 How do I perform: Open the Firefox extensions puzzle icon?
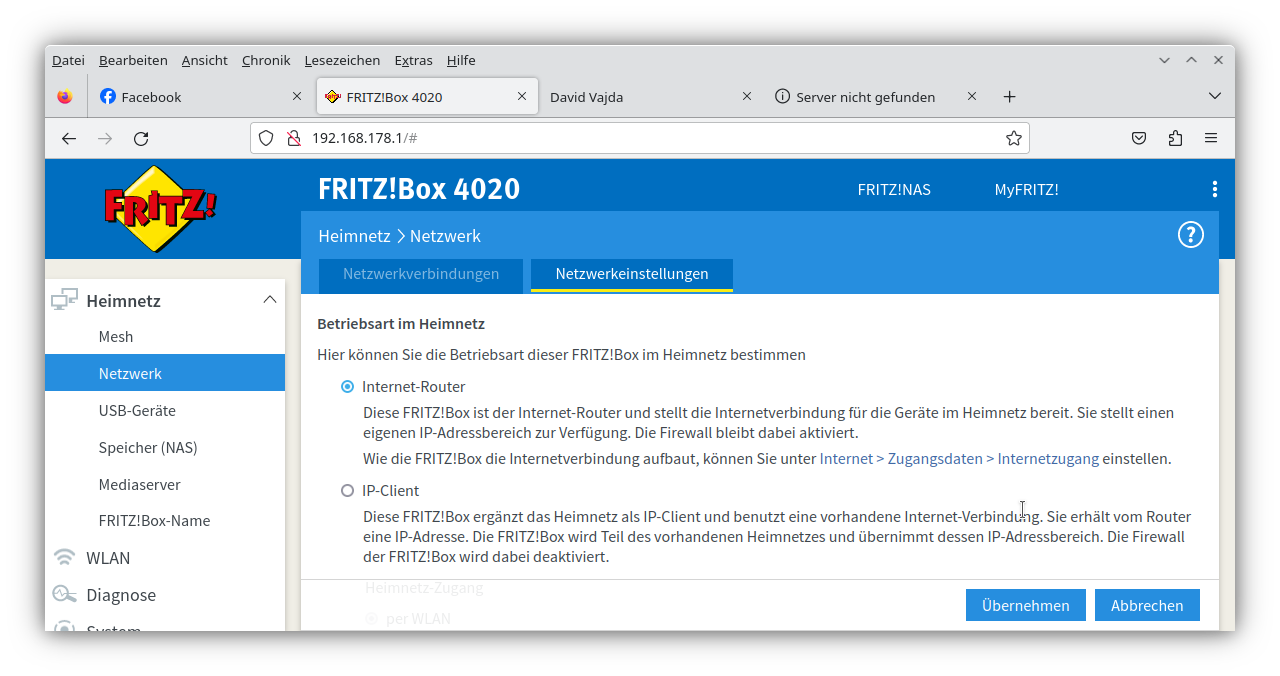click(1175, 138)
